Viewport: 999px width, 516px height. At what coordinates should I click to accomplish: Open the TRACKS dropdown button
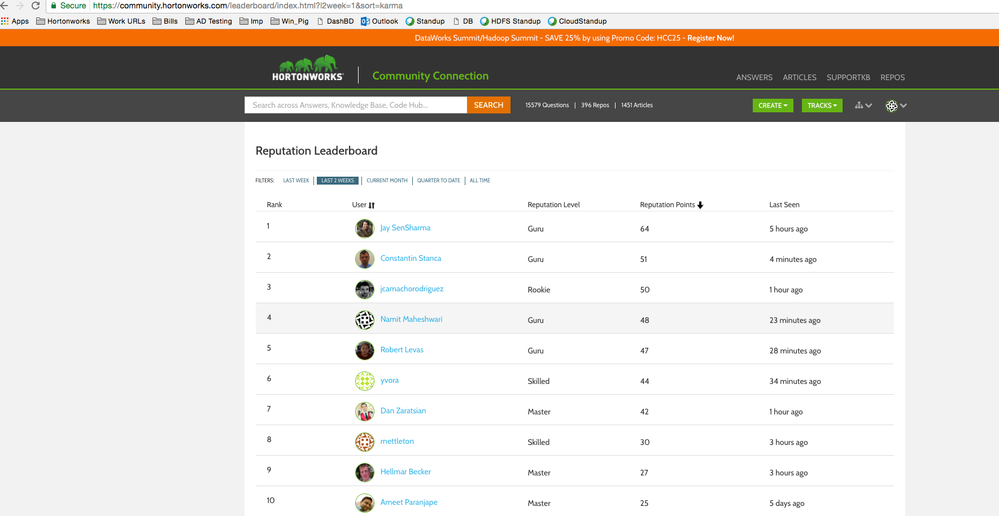click(822, 106)
